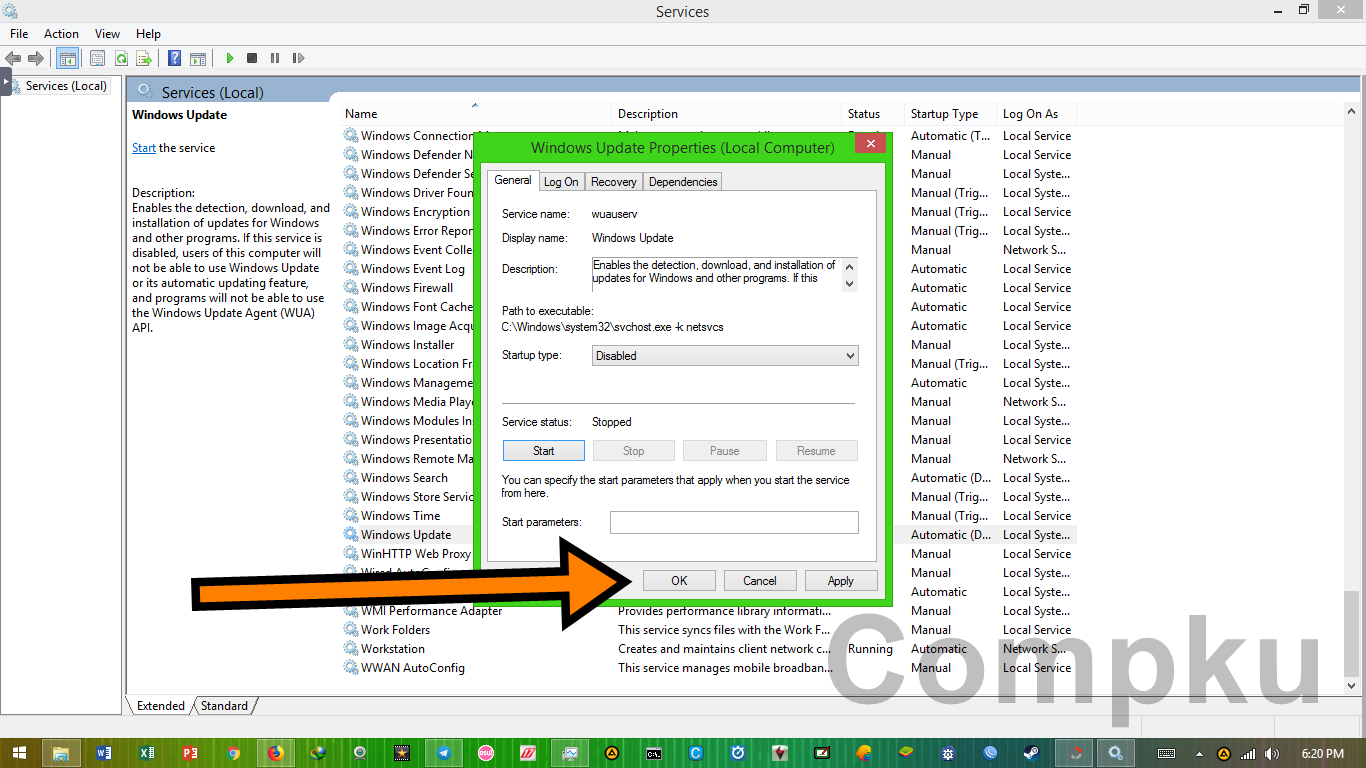Image resolution: width=1366 pixels, height=768 pixels.
Task: Click into the Start parameters field
Action: [x=734, y=522]
